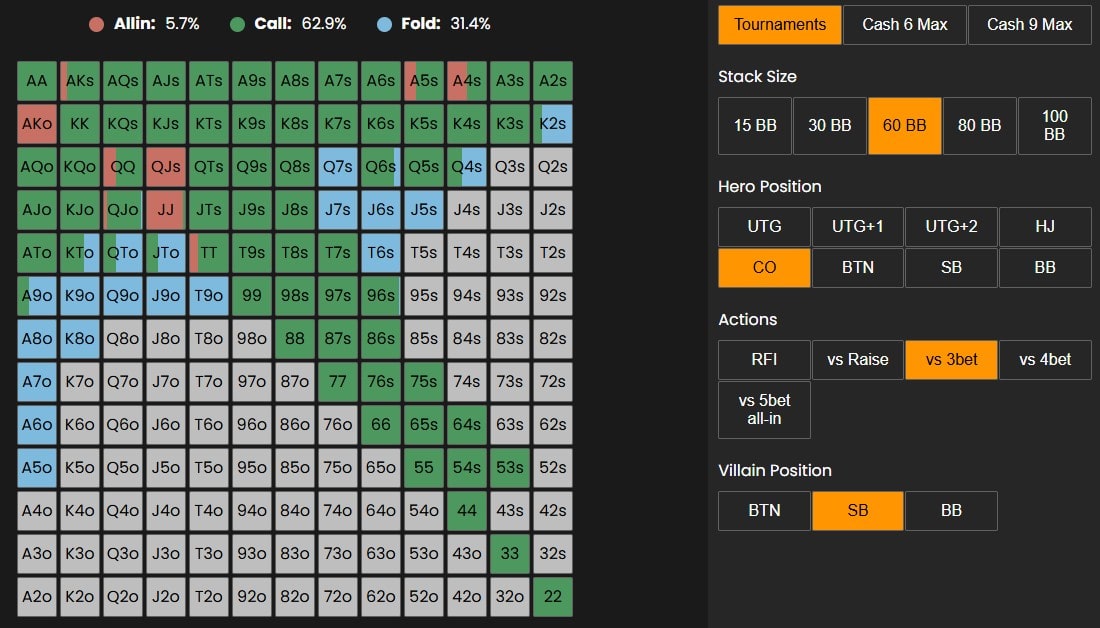Choose the 30 BB stack size

coord(829,125)
